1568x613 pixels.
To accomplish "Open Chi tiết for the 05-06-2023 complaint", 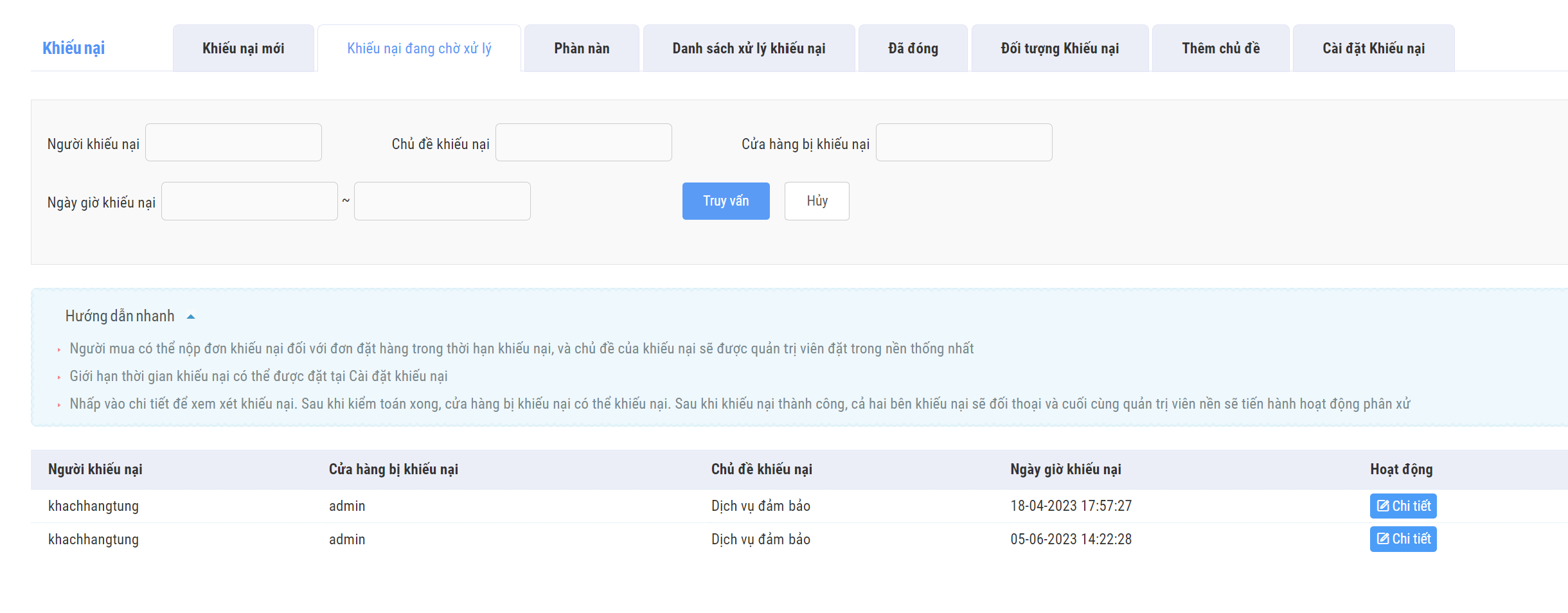I will (1403, 539).
